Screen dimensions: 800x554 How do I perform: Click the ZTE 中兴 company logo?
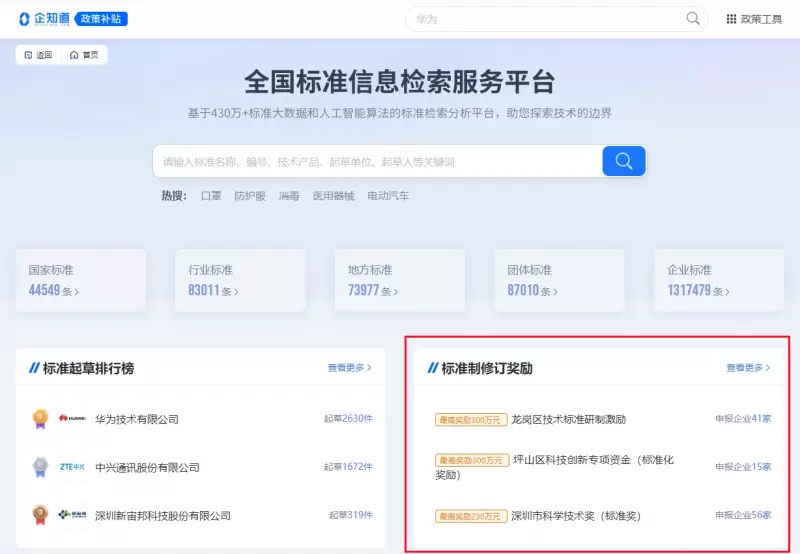72,467
